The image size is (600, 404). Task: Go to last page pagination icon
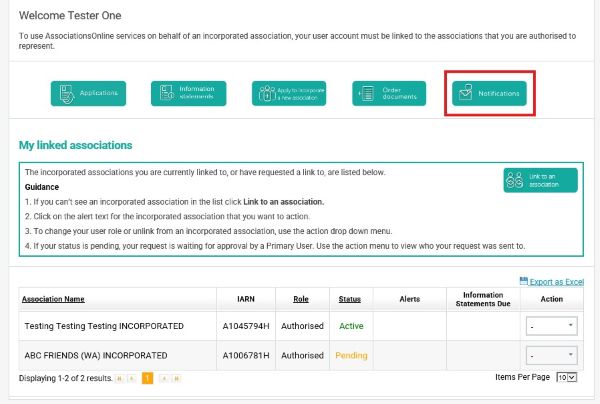point(176,378)
